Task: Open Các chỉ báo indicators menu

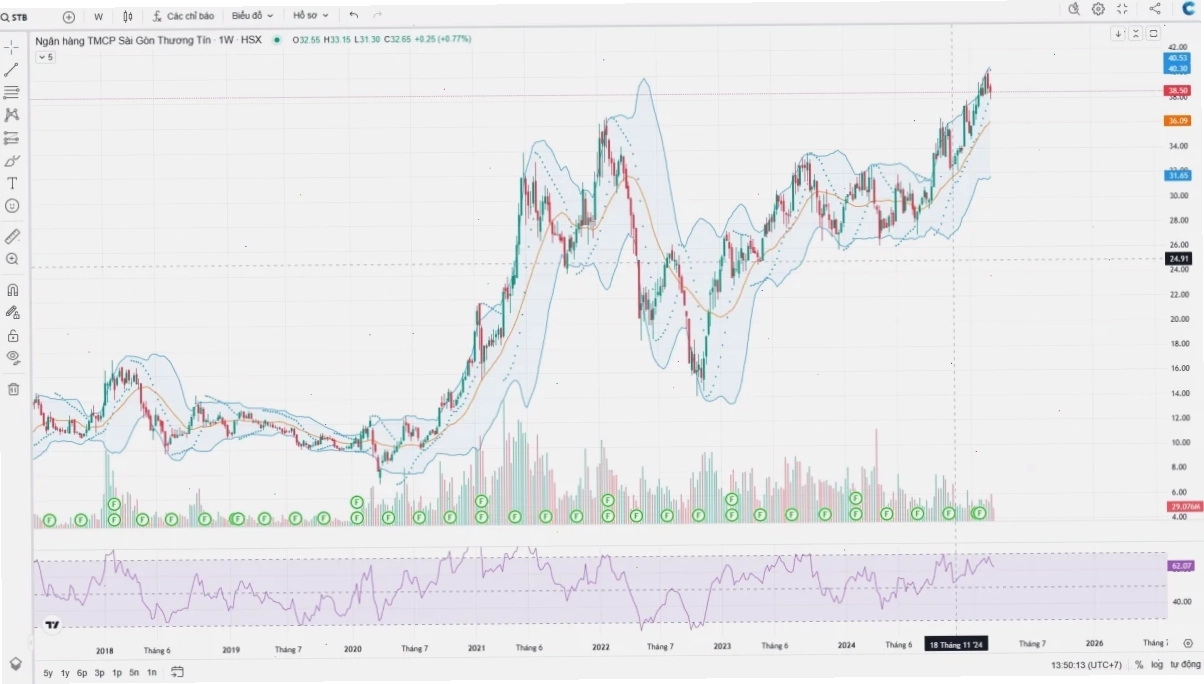Action: 183,16
